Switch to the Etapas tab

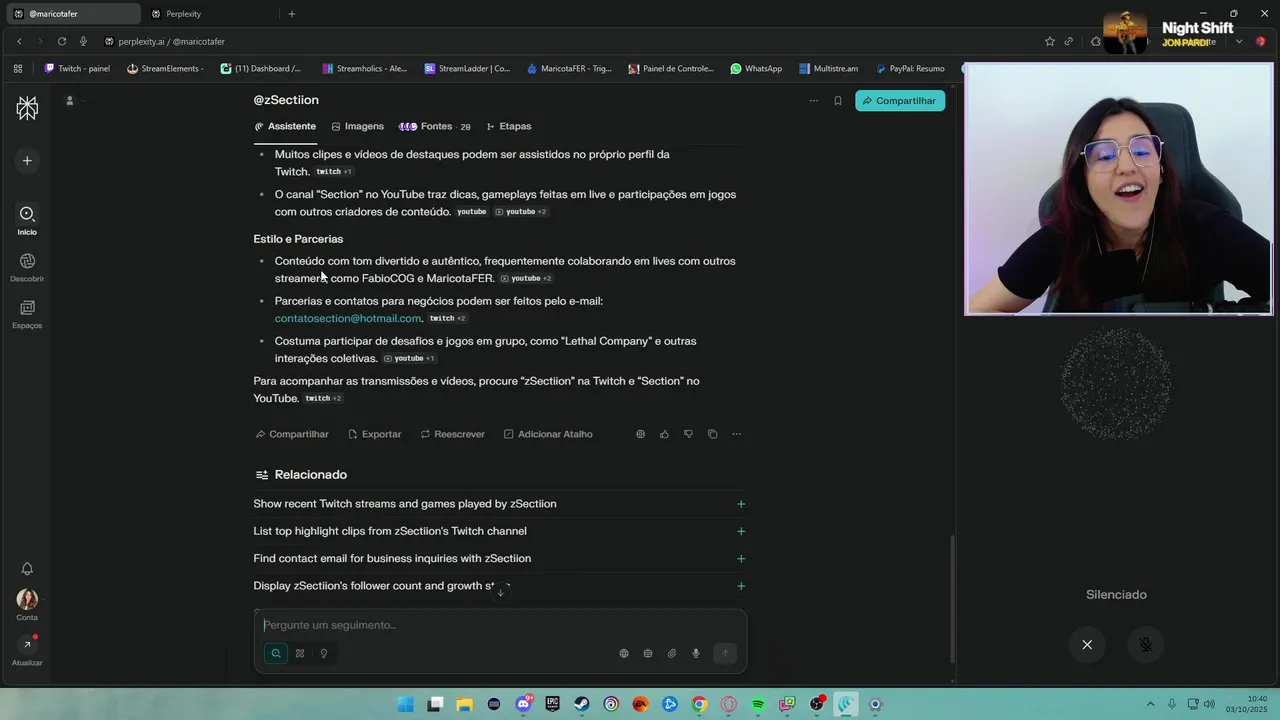pos(509,127)
